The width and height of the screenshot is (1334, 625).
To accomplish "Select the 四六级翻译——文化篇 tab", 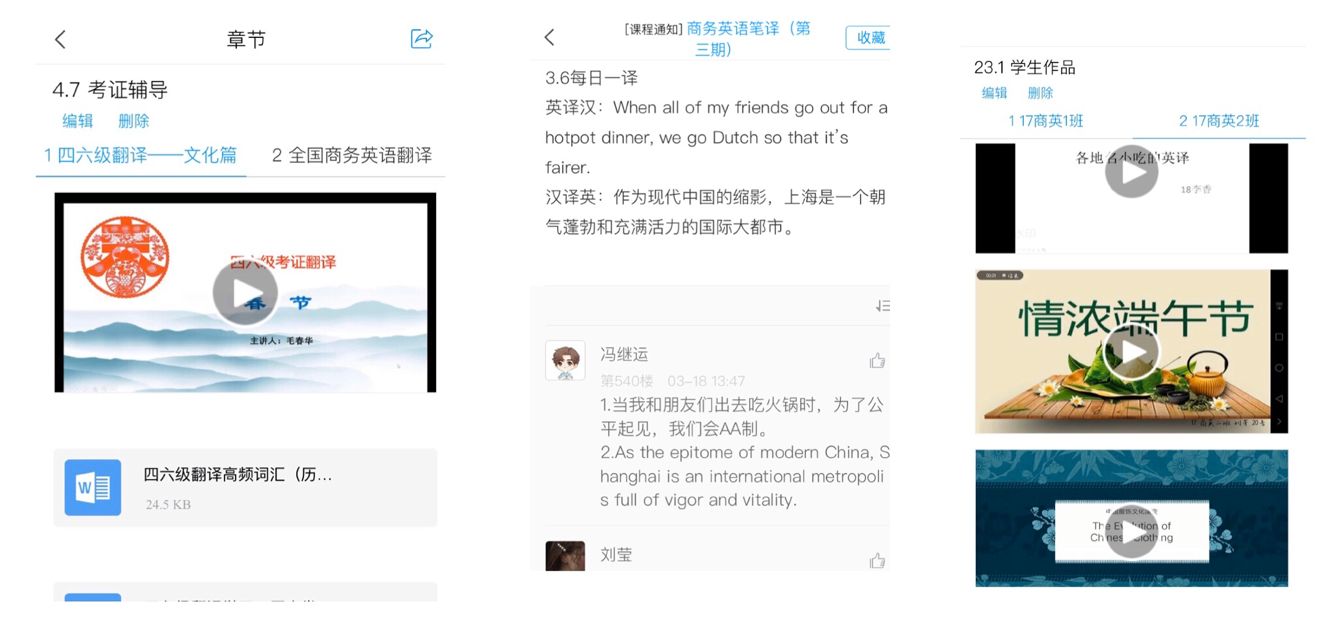I will point(141,155).
